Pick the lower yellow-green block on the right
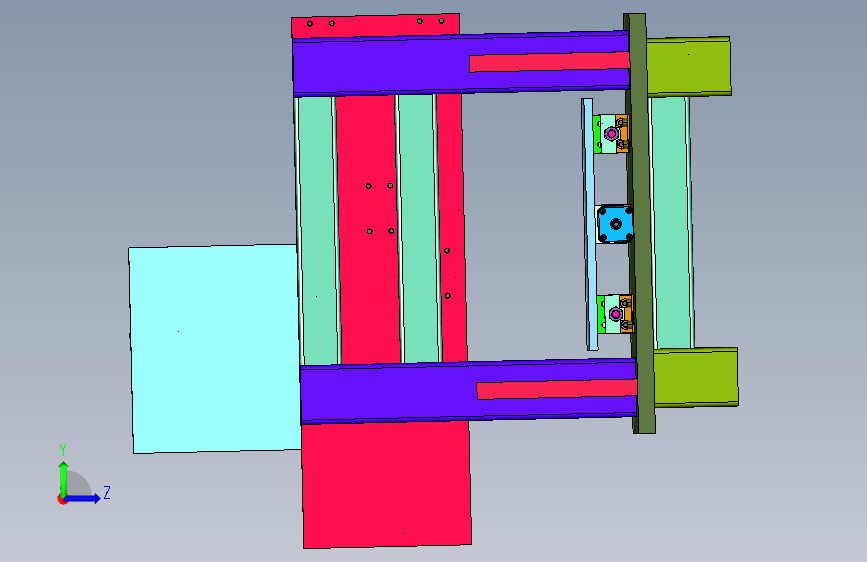867x562 pixels. point(696,377)
